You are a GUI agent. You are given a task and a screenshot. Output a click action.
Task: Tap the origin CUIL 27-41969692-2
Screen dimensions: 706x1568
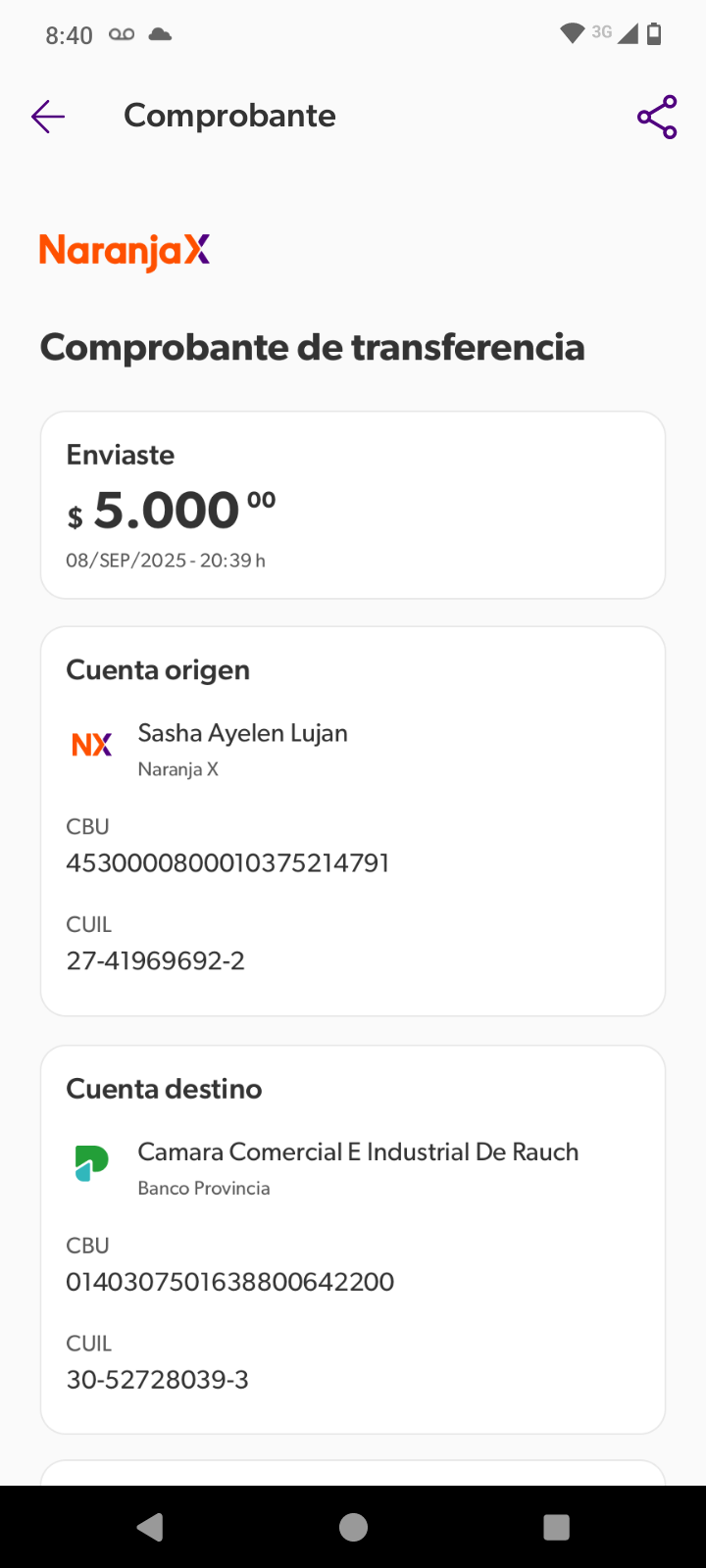(x=155, y=960)
